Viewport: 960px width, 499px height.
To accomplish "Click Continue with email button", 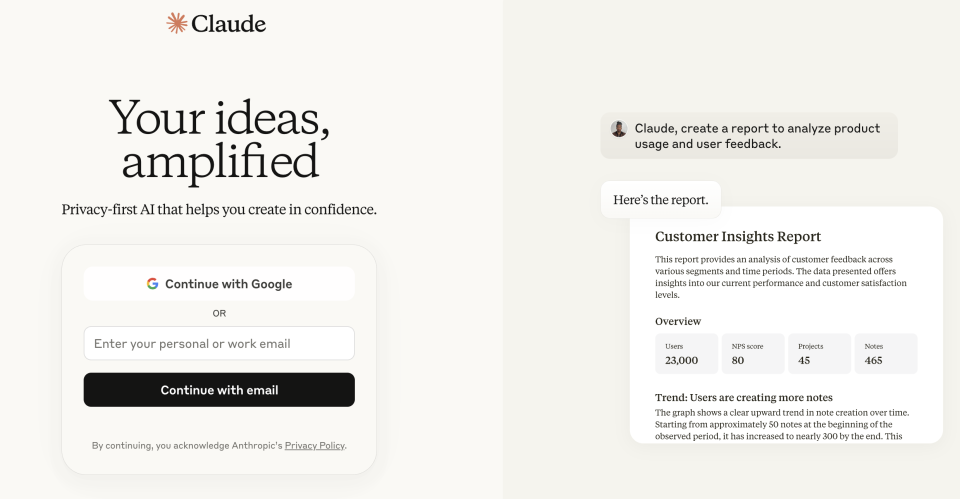I will (219, 390).
